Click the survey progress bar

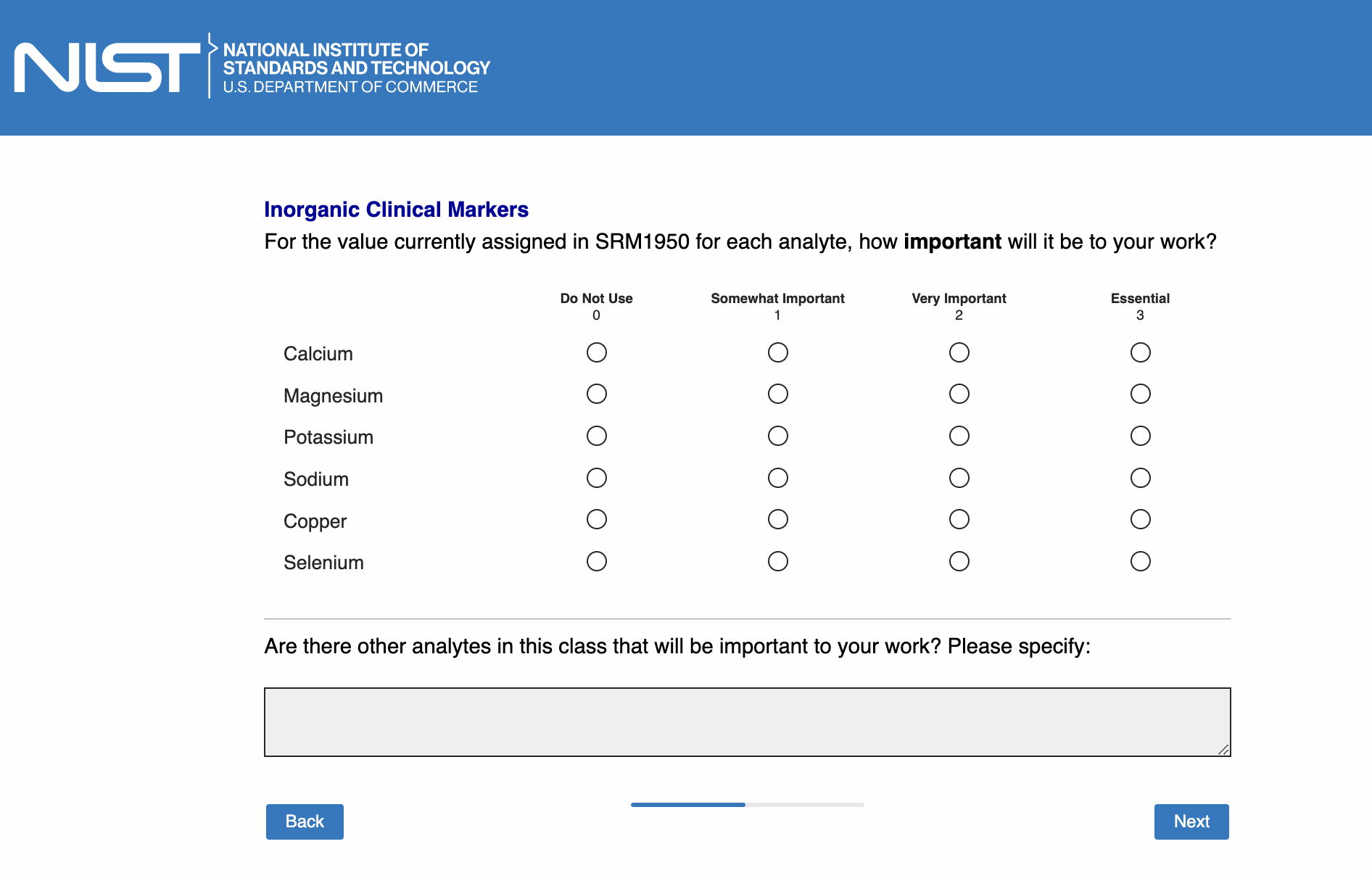(747, 805)
